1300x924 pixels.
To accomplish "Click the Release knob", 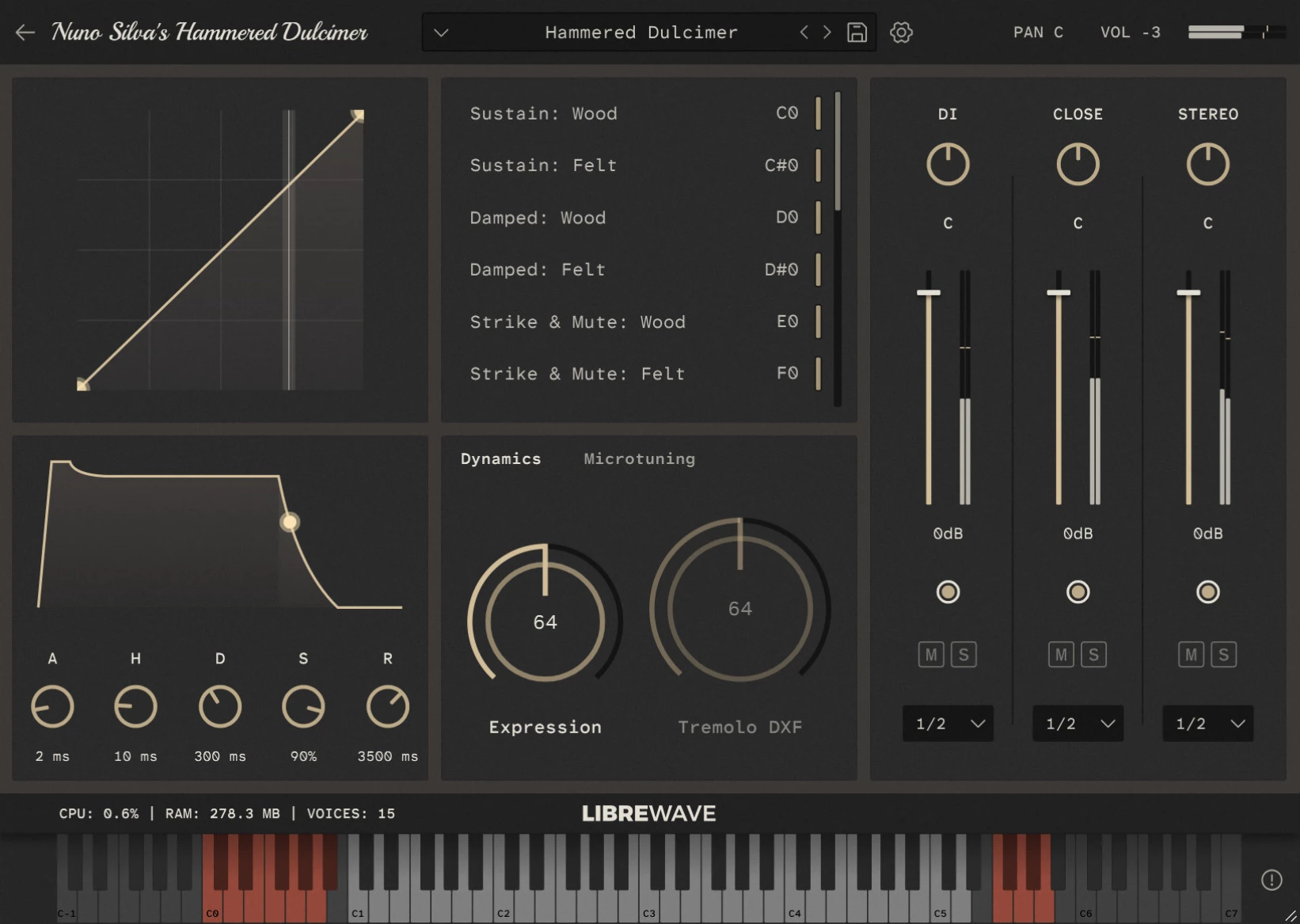I will [388, 706].
